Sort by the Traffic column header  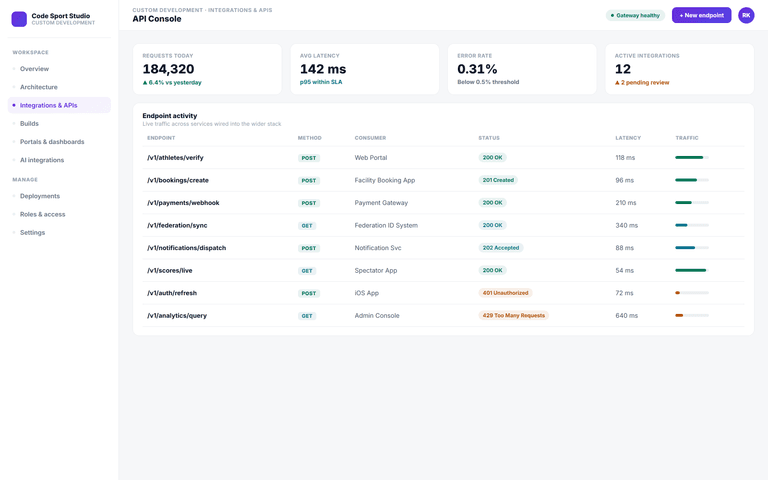(x=687, y=138)
